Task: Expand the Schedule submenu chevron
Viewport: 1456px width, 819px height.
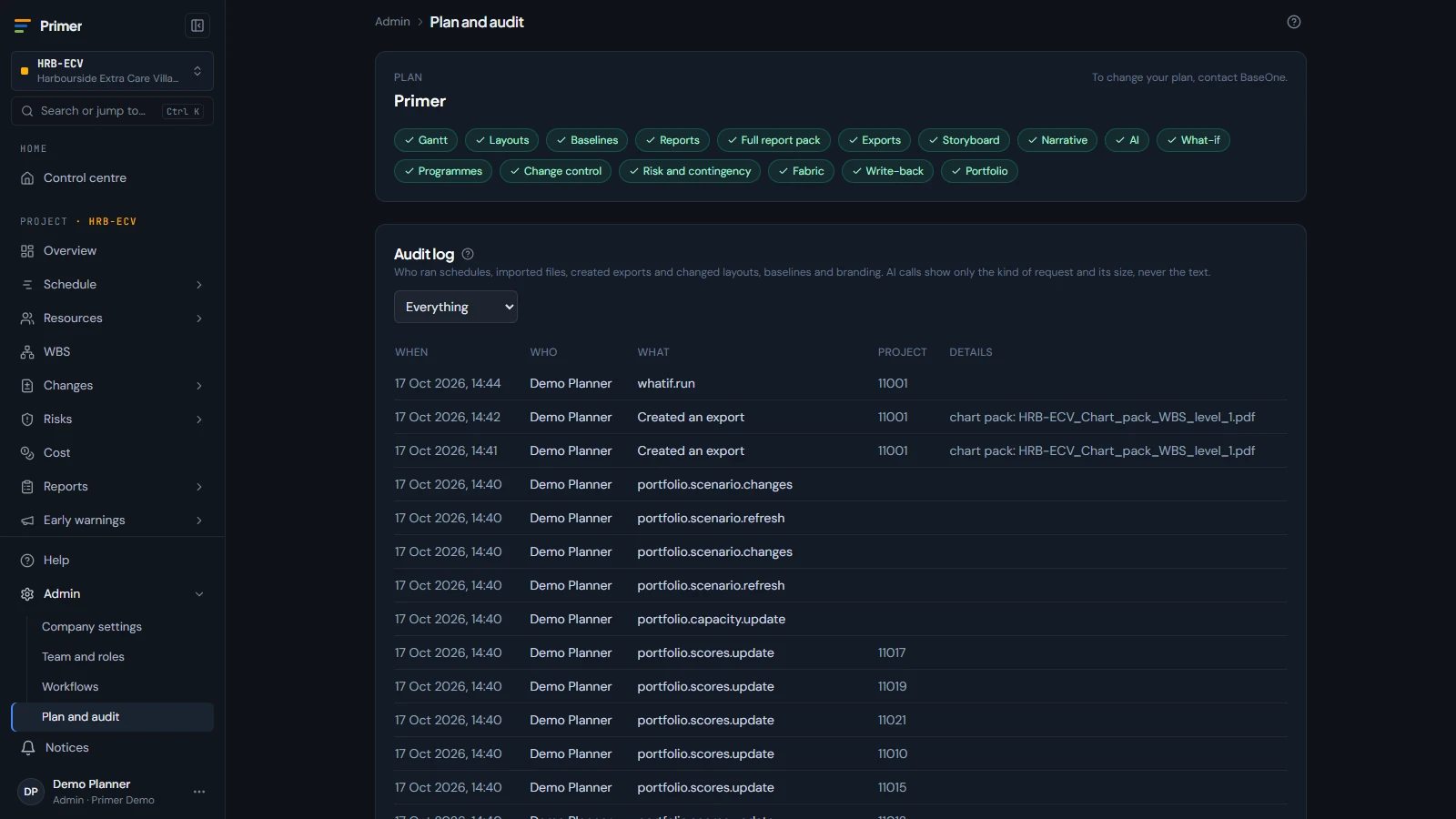Action: [x=199, y=285]
